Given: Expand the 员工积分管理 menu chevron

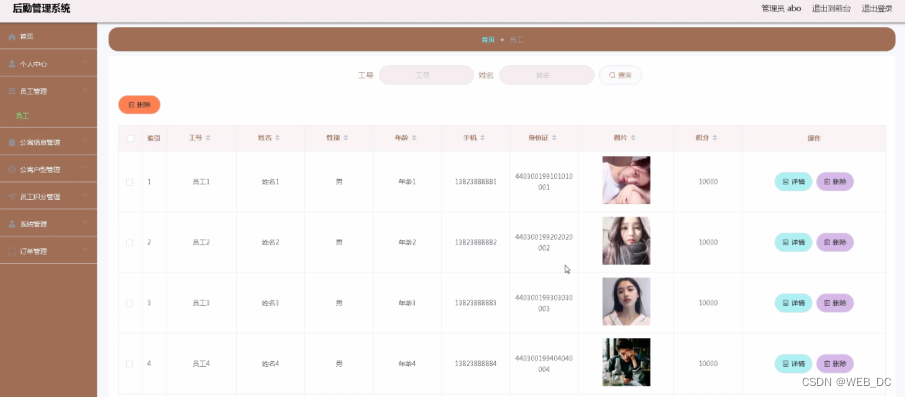Looking at the screenshot, I should tap(85, 195).
